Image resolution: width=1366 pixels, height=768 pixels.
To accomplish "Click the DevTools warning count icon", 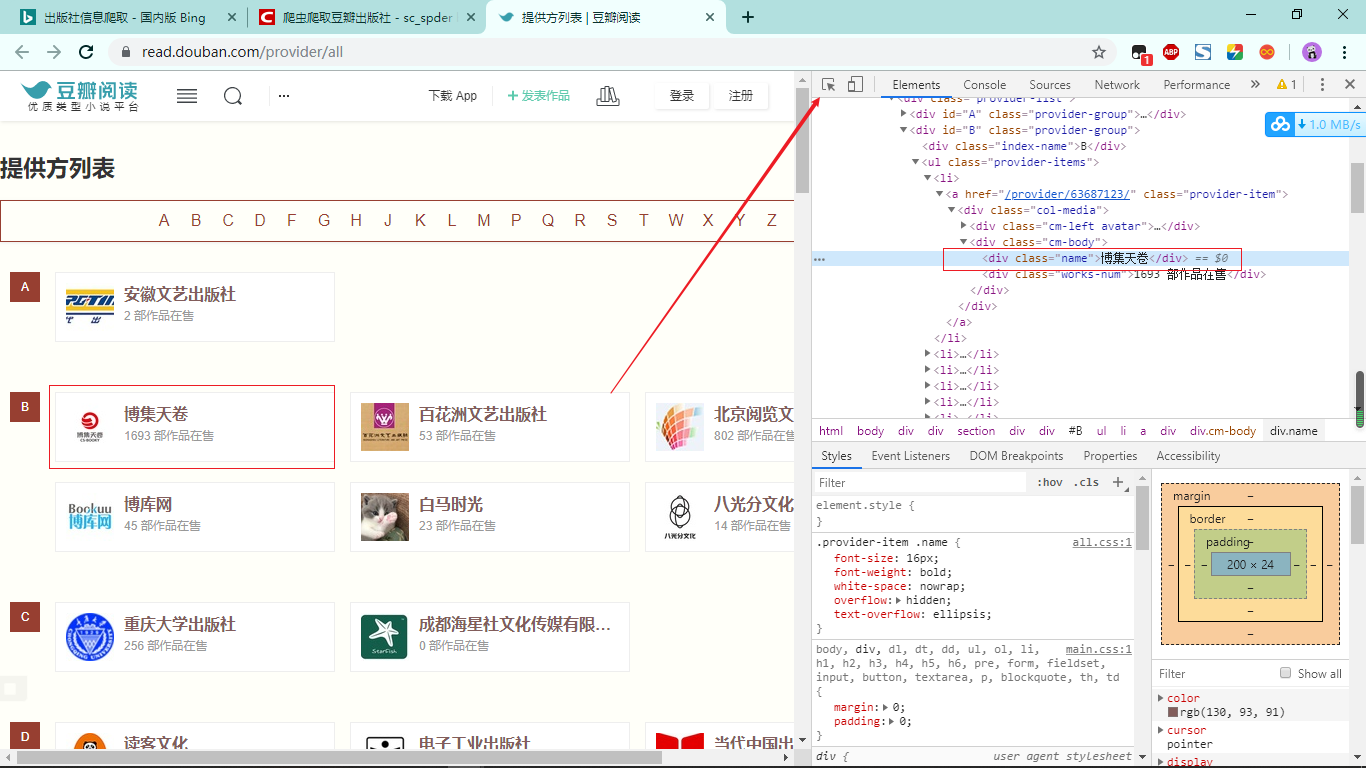I will pos(1287,85).
